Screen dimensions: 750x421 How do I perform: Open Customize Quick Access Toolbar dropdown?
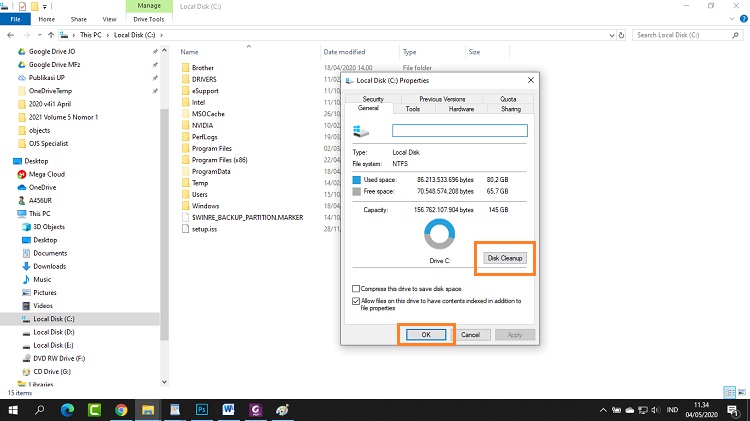[x=44, y=7]
